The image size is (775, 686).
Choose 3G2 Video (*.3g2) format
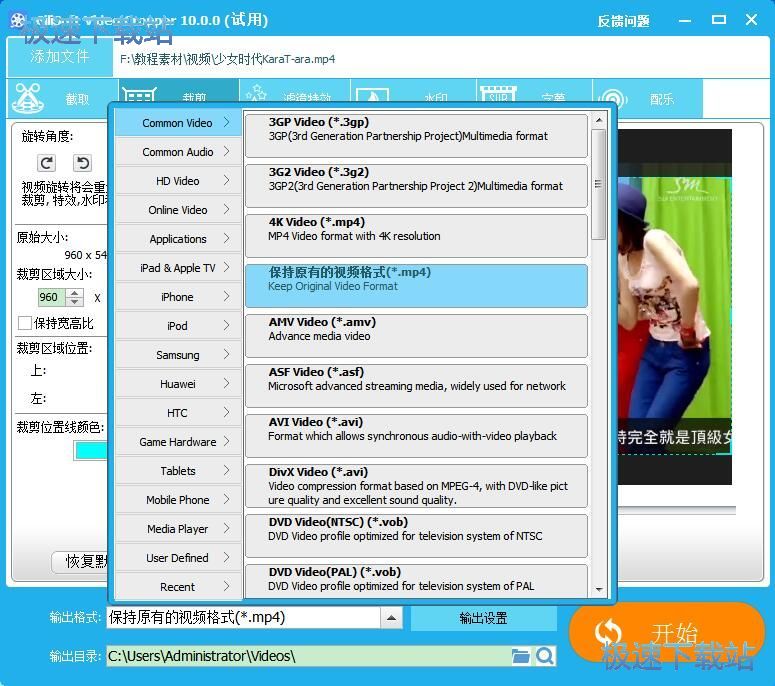coord(416,186)
